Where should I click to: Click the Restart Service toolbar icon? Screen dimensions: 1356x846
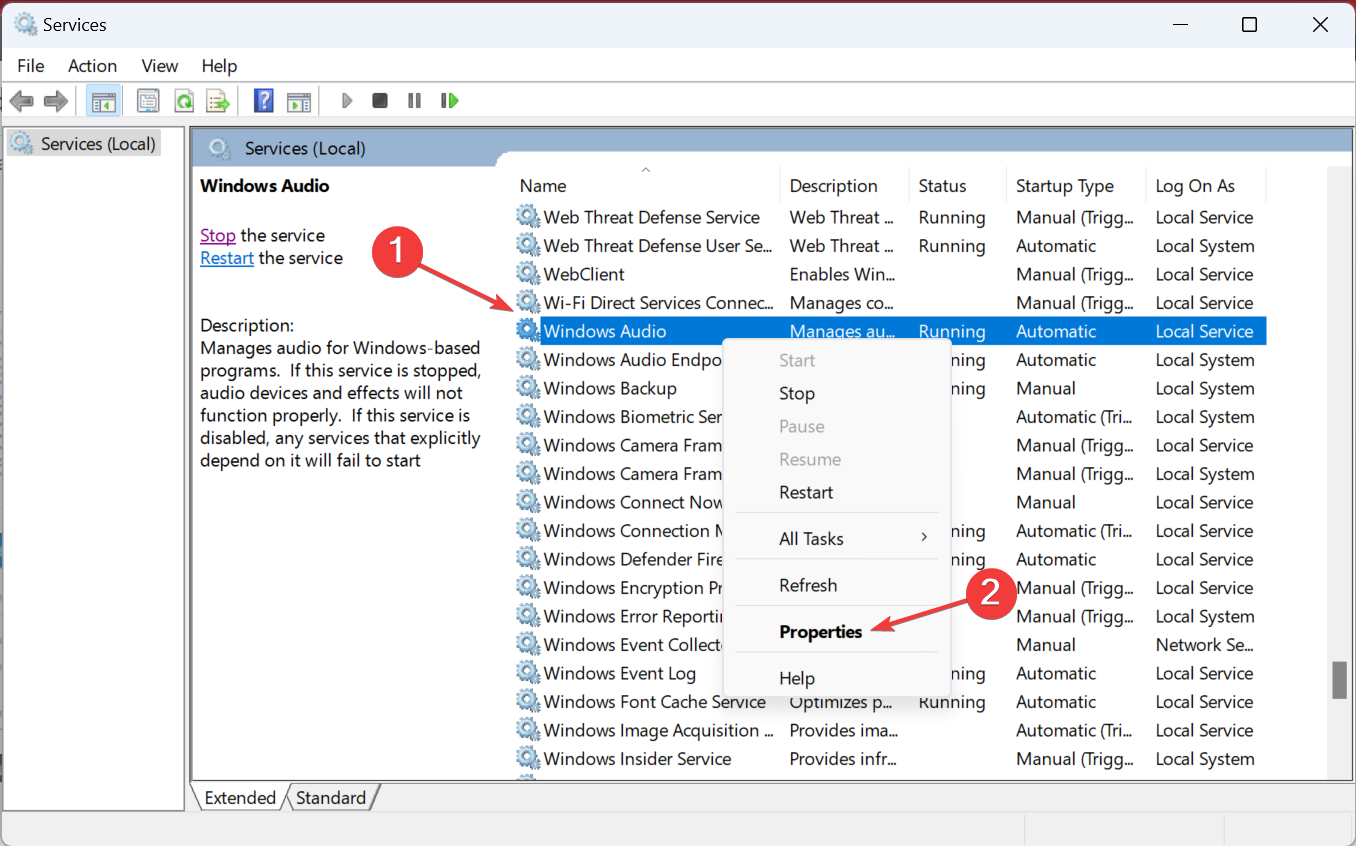449,101
